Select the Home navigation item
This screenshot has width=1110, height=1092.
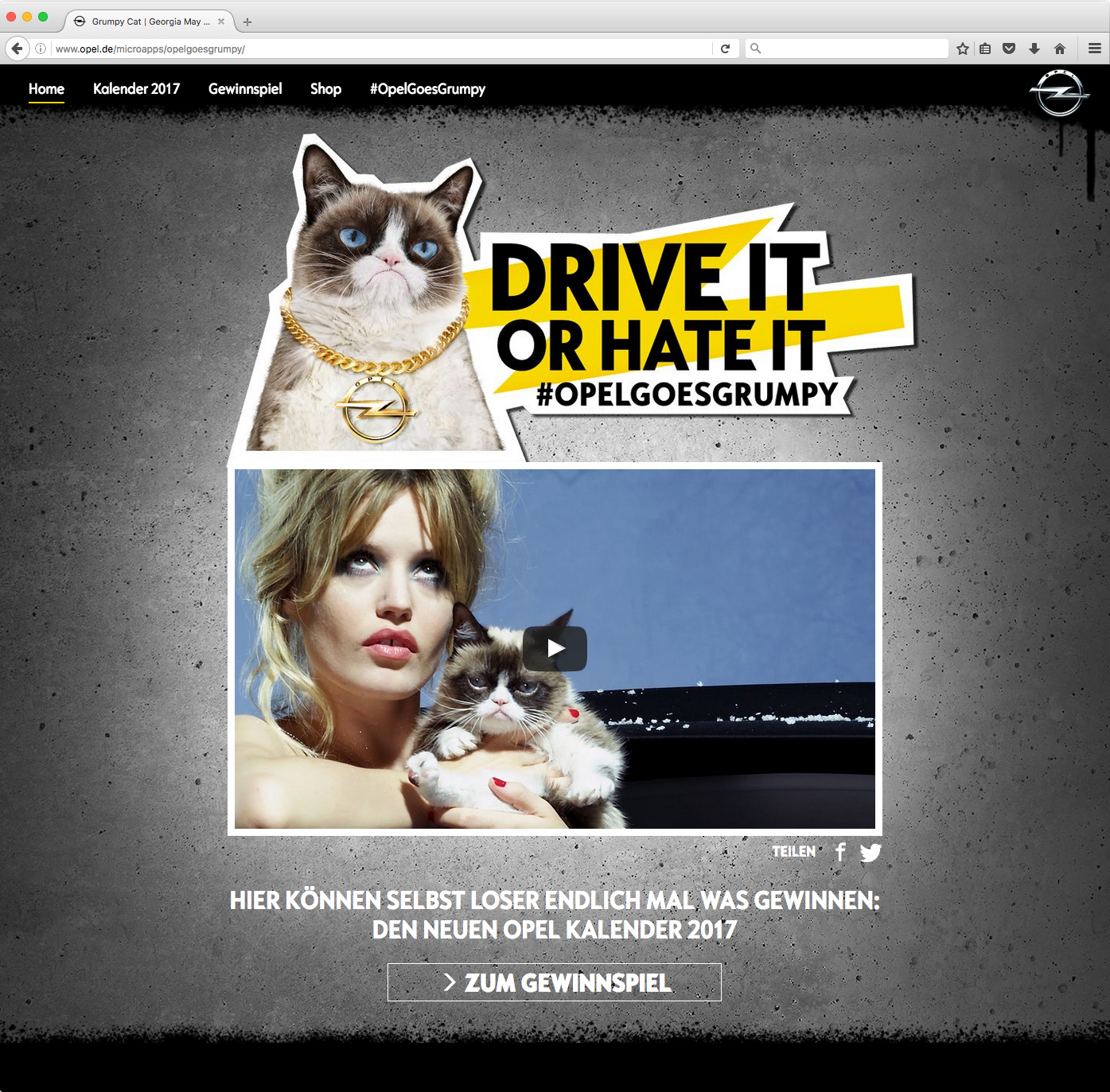[x=46, y=89]
